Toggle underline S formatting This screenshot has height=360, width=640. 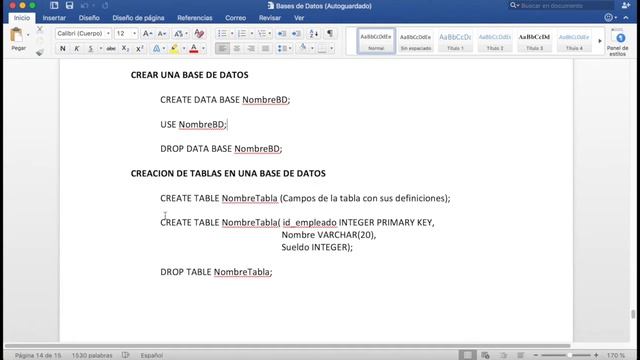tap(91, 49)
